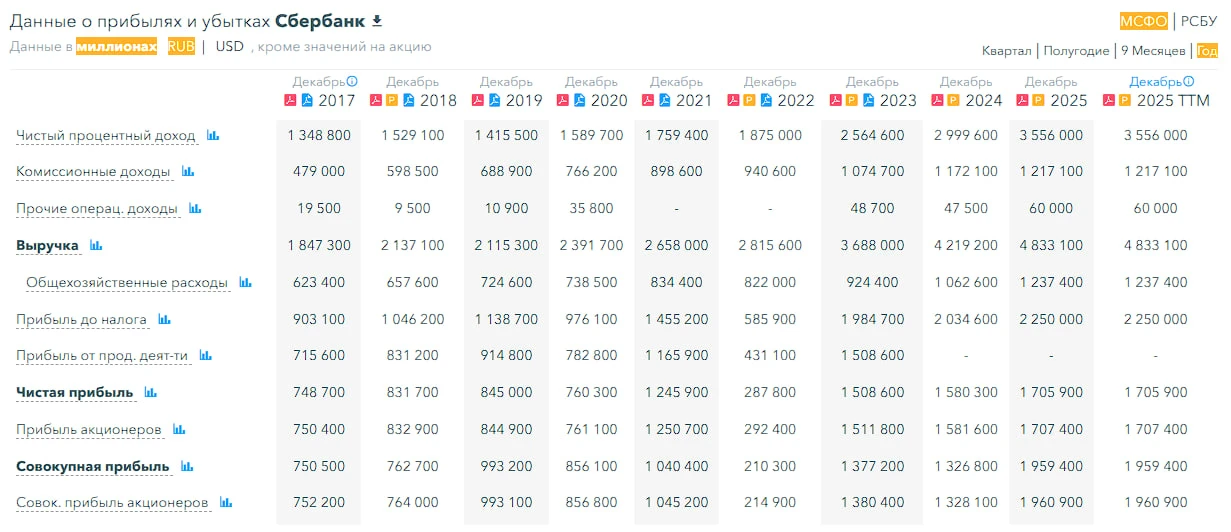Screen dimensions: 1231x532
Task: Open chart icon for Комиссионные доходы
Action: pos(188,172)
